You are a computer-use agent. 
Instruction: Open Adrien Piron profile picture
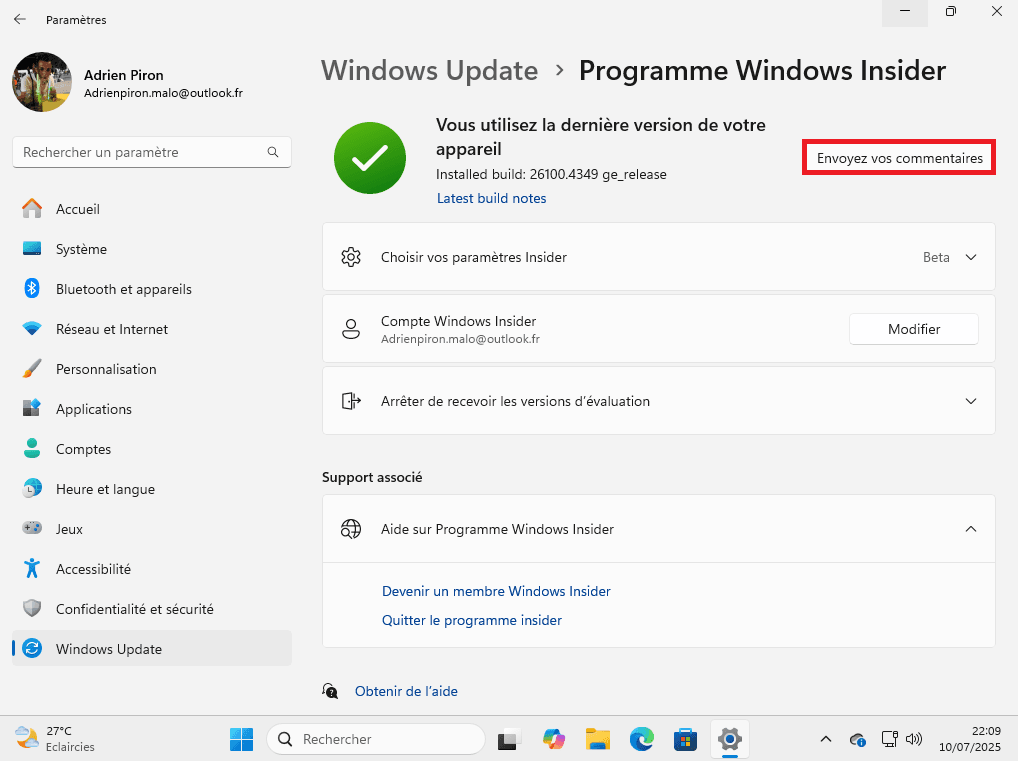pos(42,82)
